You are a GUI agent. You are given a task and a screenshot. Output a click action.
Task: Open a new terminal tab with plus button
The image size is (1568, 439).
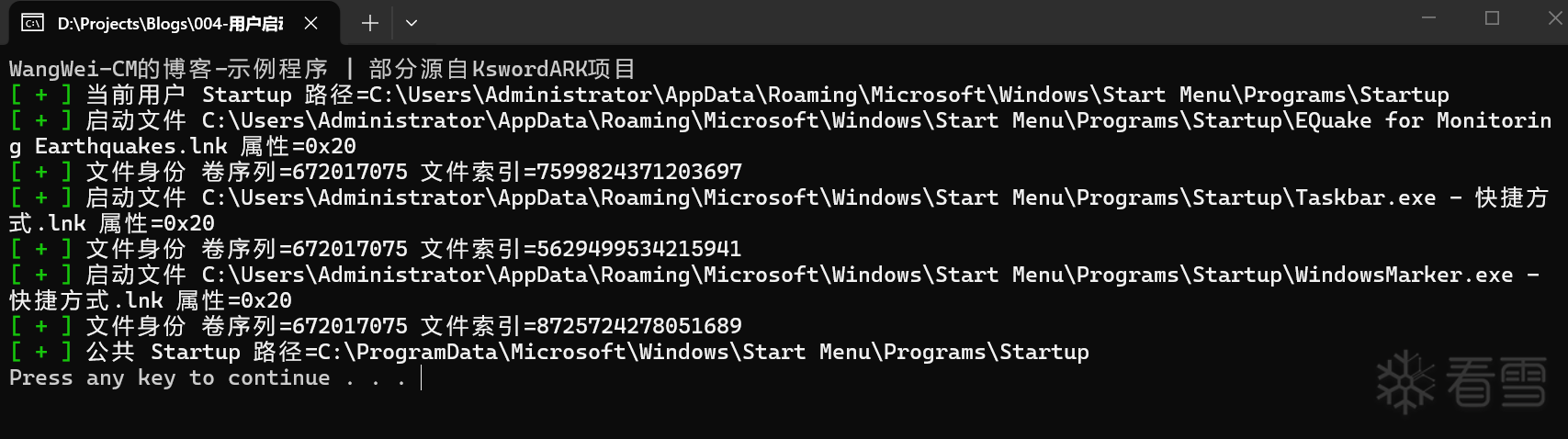(369, 23)
